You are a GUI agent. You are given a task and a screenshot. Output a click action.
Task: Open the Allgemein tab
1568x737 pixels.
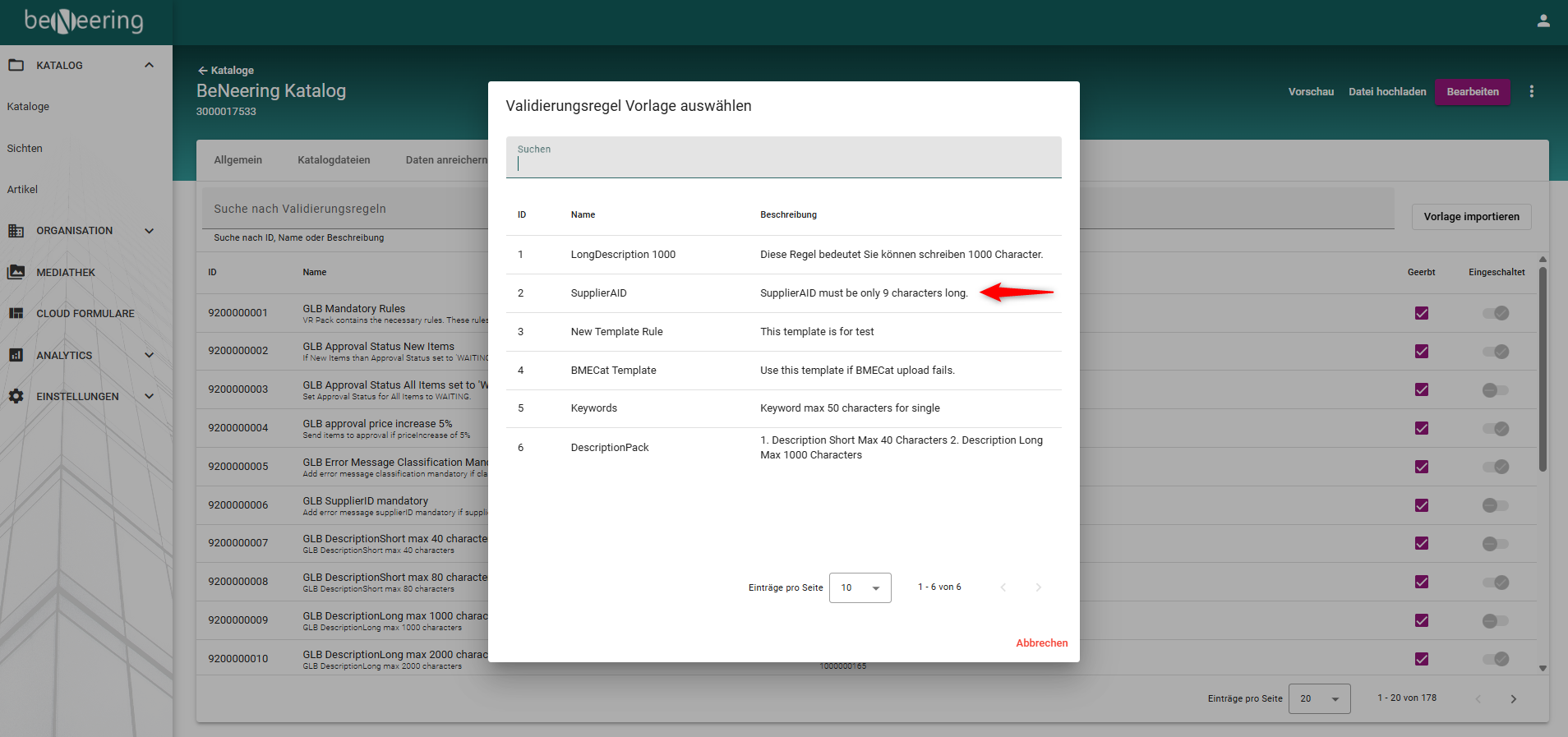(238, 160)
